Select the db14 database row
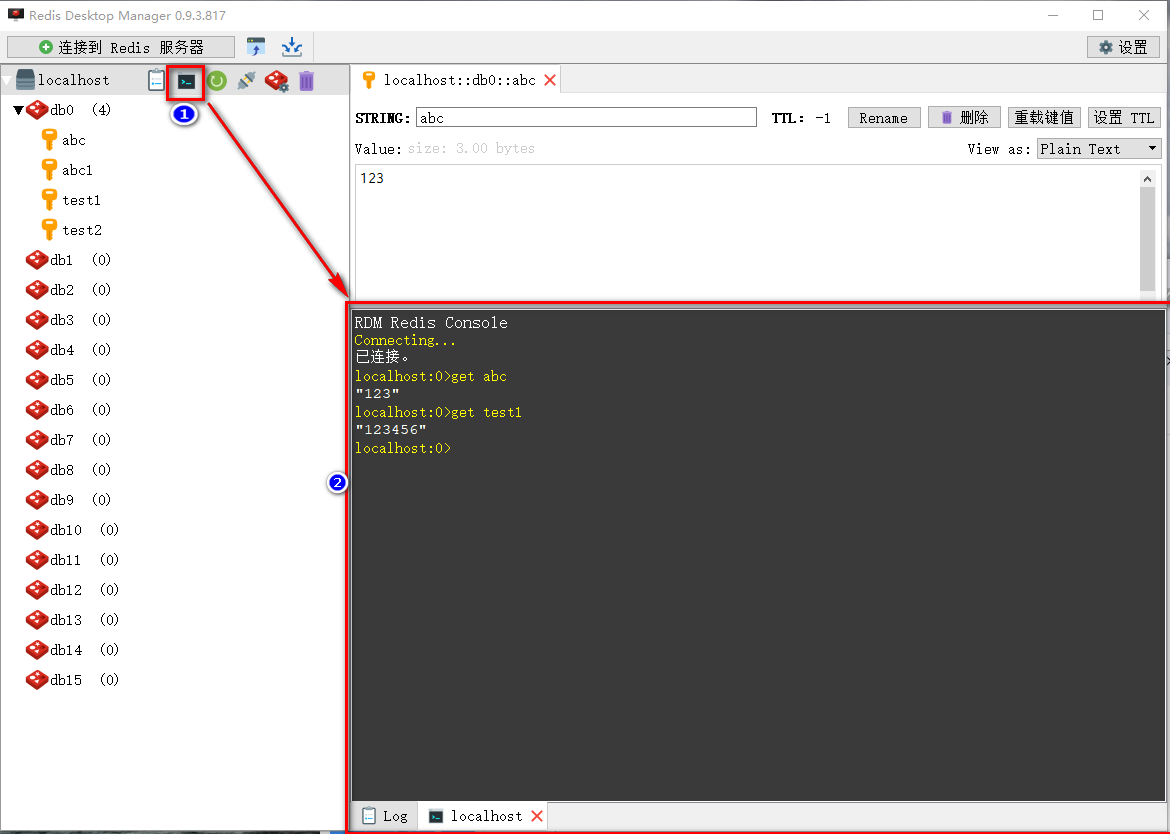 click(72, 650)
